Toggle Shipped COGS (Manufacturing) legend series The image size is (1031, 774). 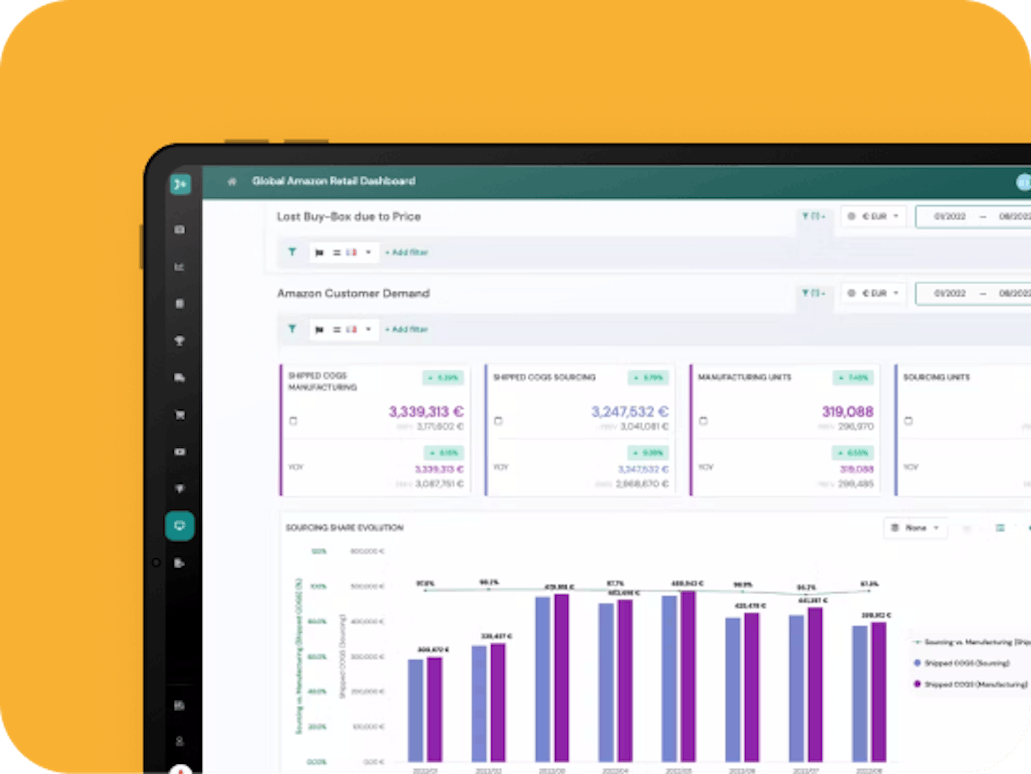(970, 685)
